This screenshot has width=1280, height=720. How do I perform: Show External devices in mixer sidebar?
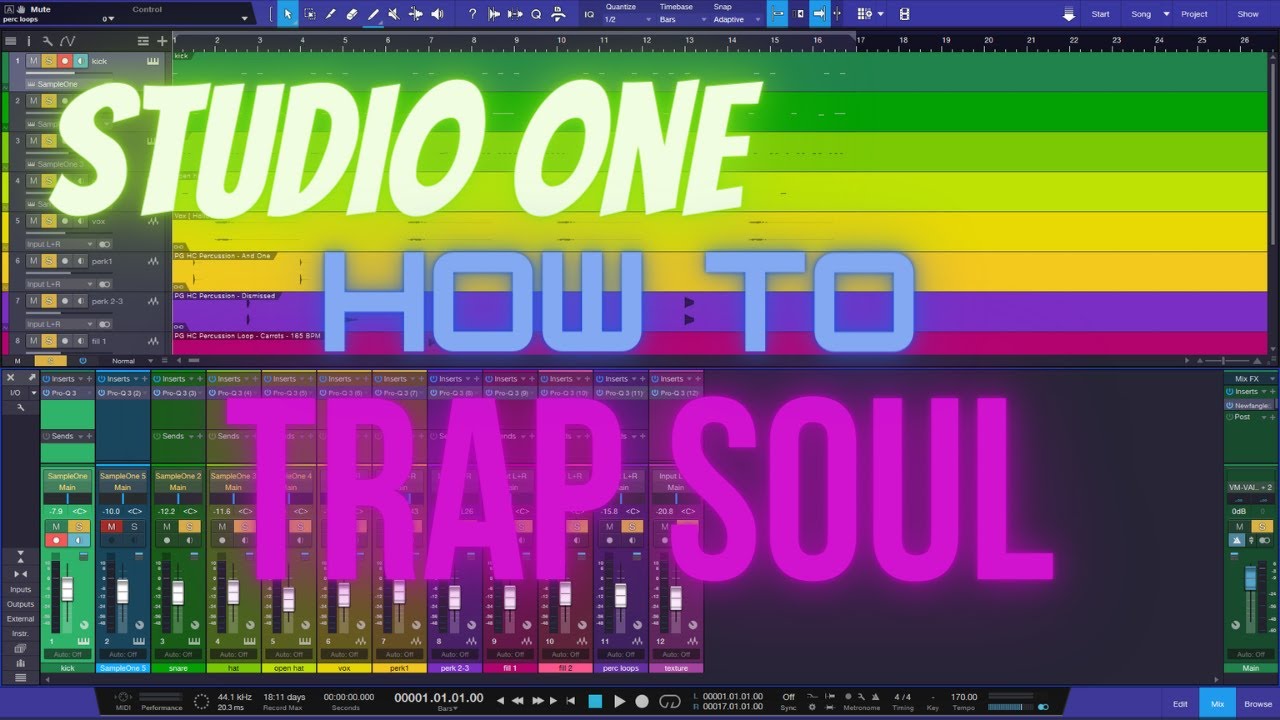point(20,619)
